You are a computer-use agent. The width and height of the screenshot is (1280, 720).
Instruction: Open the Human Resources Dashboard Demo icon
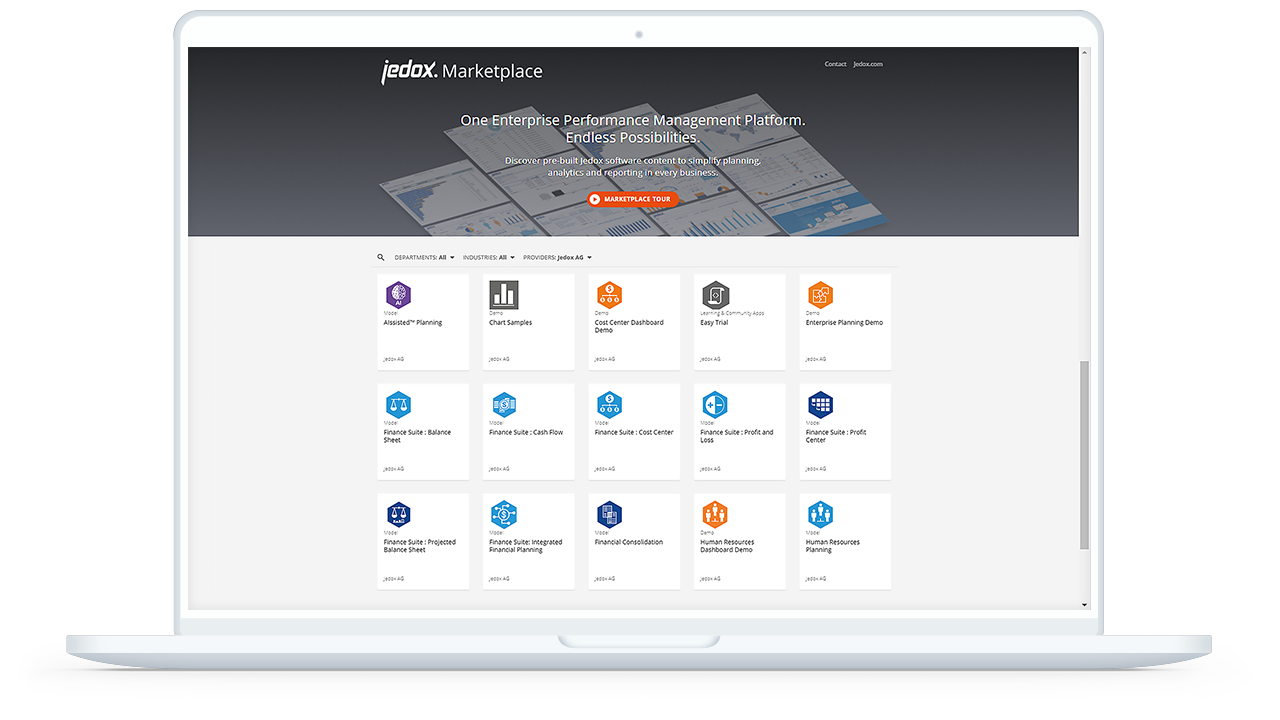pyautogui.click(x=715, y=515)
